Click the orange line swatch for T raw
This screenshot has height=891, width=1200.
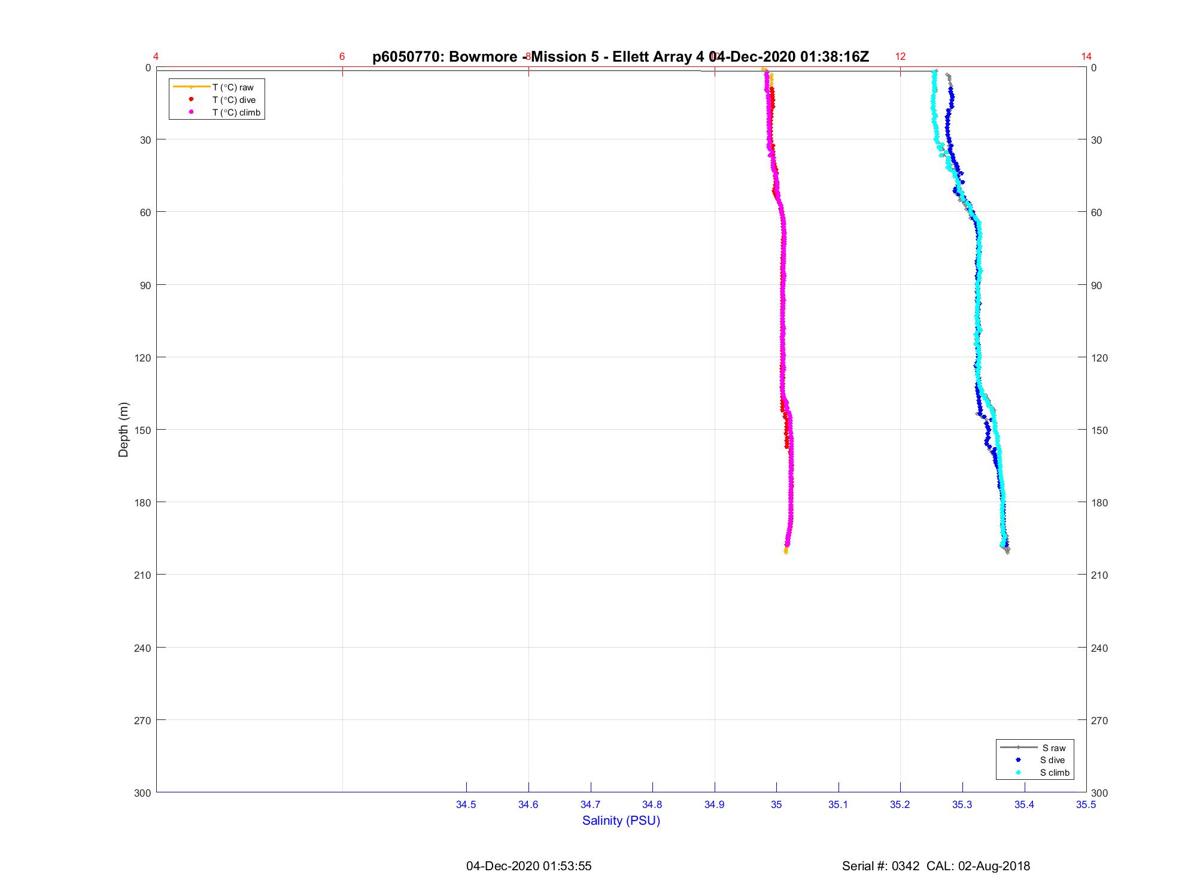[191, 87]
